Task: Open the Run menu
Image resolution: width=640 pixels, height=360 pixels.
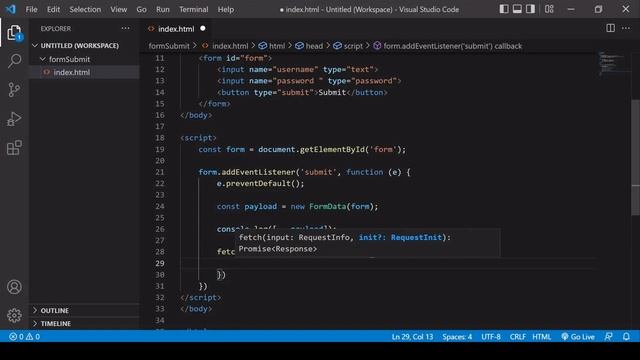Action: point(162,9)
